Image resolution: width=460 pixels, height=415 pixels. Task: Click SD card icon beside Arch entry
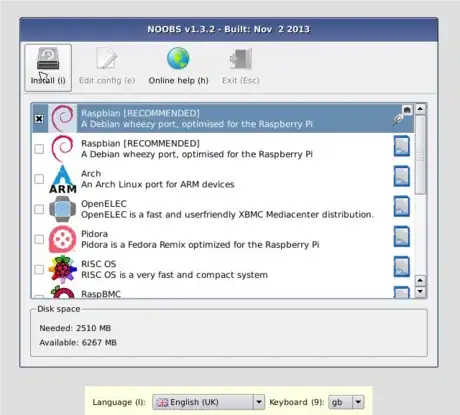pyautogui.click(x=401, y=176)
